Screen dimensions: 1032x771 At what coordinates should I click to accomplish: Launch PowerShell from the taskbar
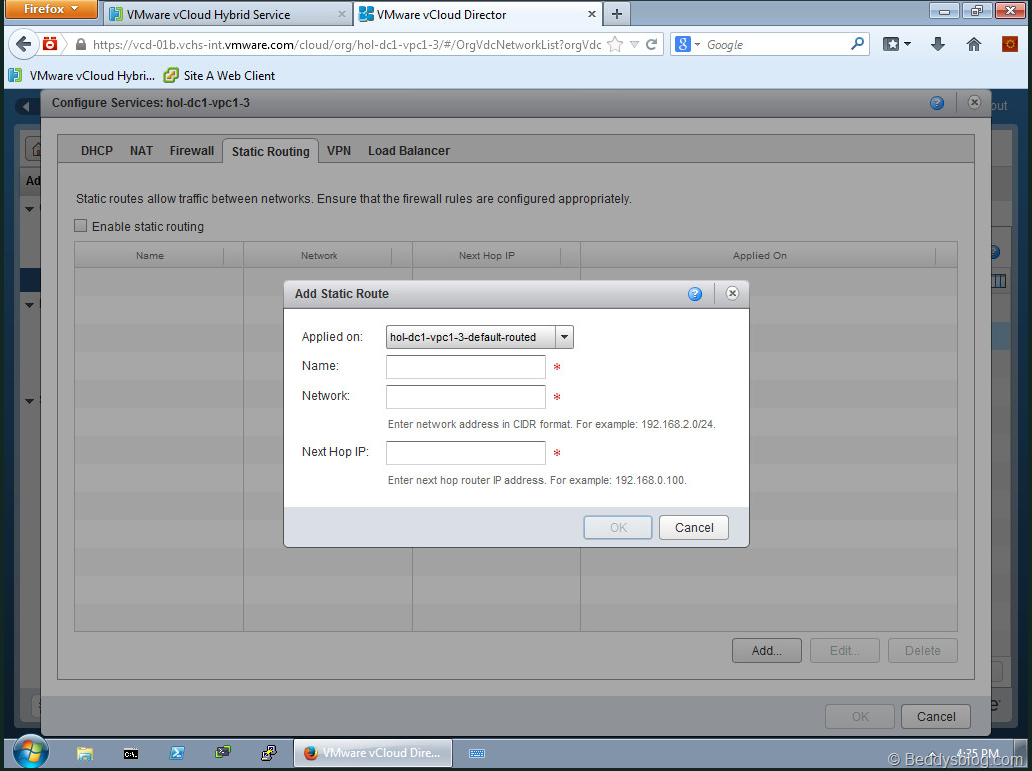click(x=177, y=753)
